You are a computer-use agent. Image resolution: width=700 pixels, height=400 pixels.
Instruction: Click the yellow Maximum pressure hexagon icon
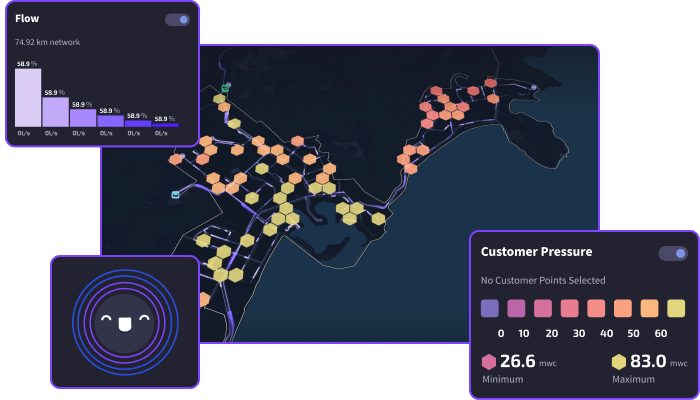pos(619,362)
